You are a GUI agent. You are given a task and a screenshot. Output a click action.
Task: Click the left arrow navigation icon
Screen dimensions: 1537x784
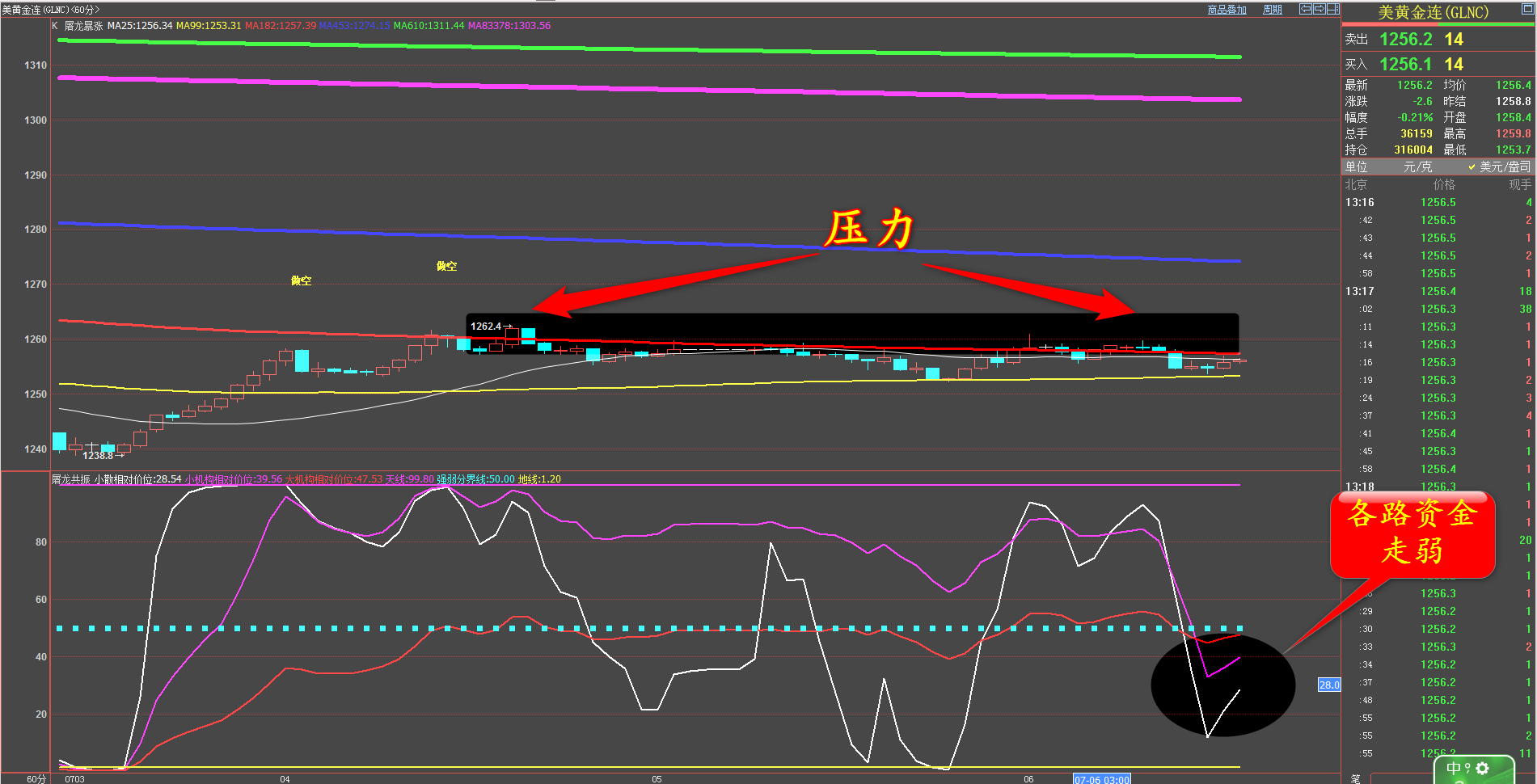coord(1306,9)
